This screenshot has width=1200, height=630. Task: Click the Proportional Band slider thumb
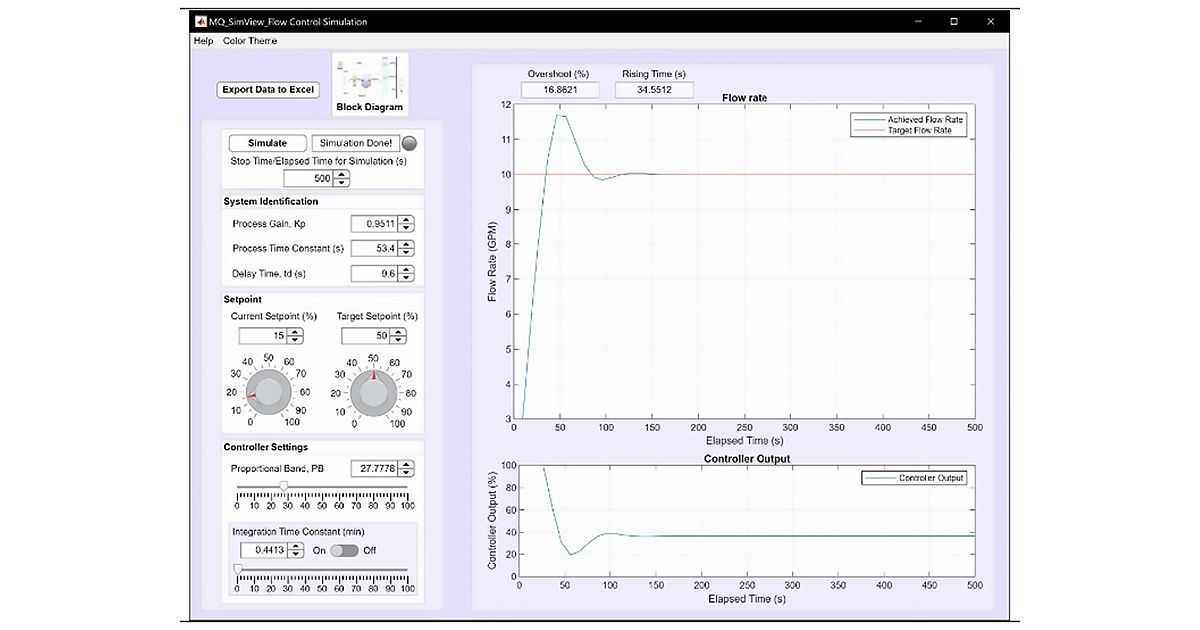(282, 485)
